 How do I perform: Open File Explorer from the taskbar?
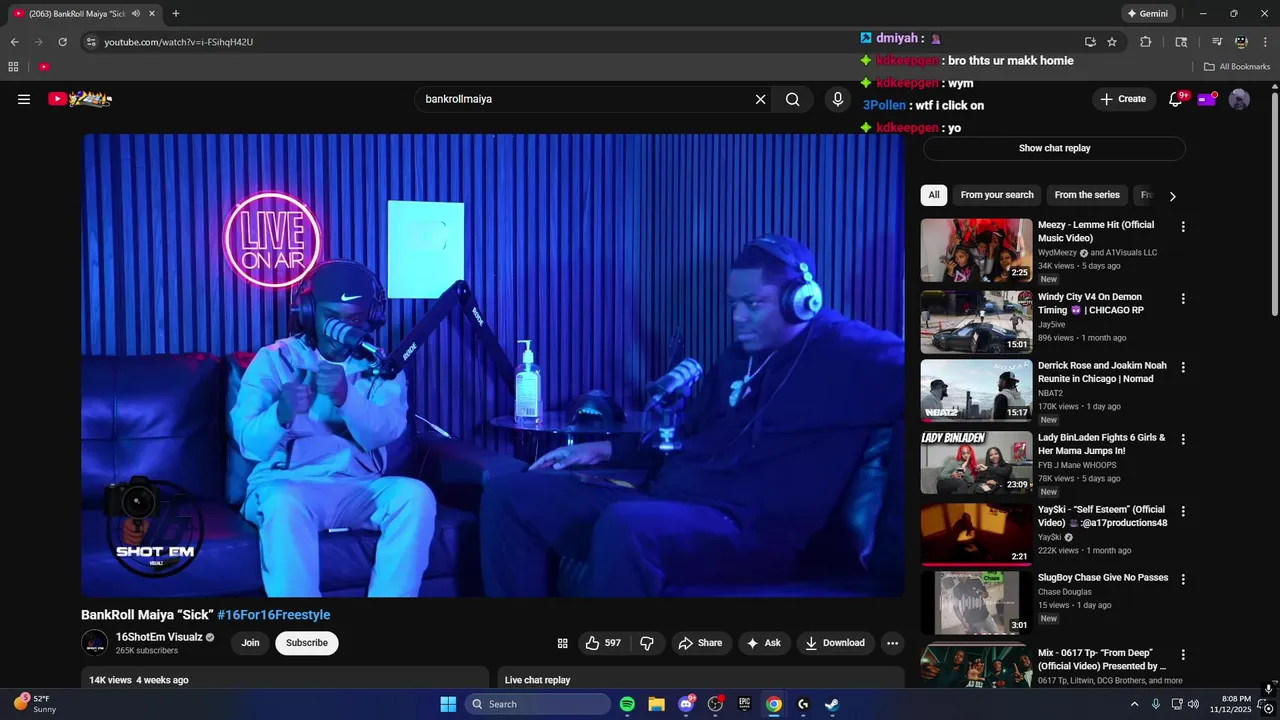coord(656,704)
